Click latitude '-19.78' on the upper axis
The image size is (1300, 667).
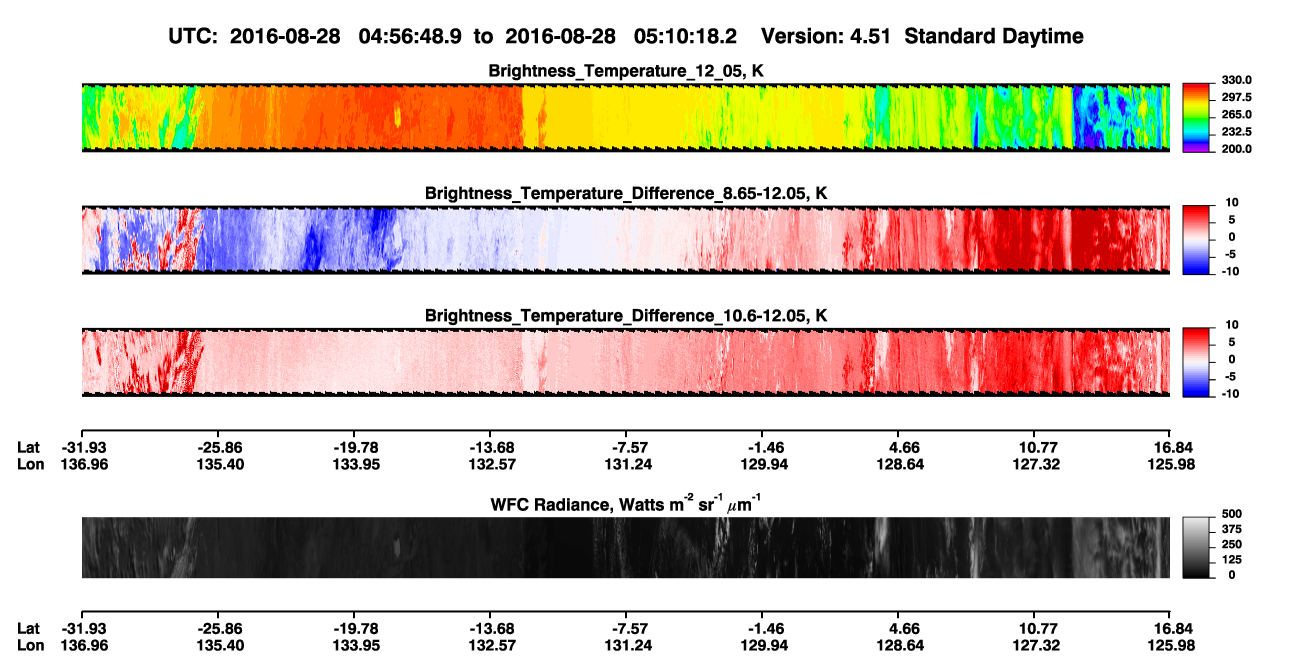pos(355,447)
